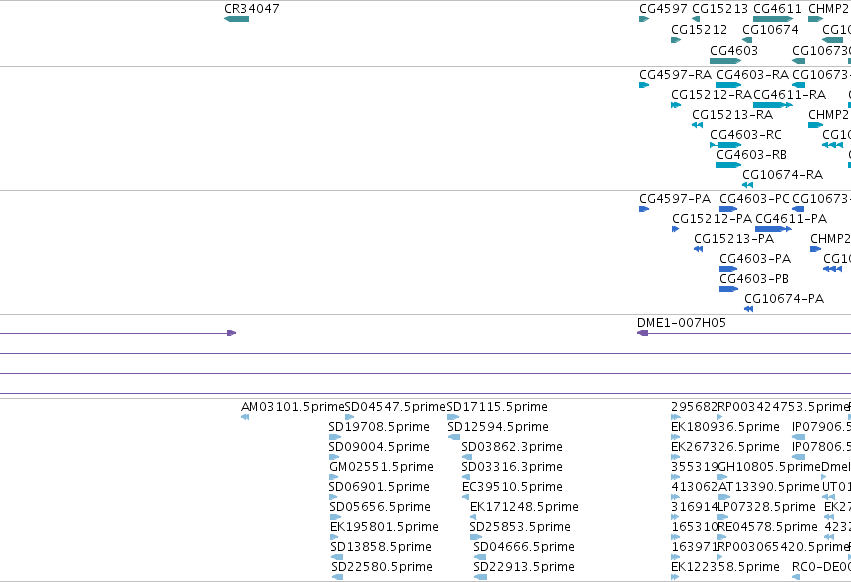Click the SD19708.5prime EST label

point(379,427)
